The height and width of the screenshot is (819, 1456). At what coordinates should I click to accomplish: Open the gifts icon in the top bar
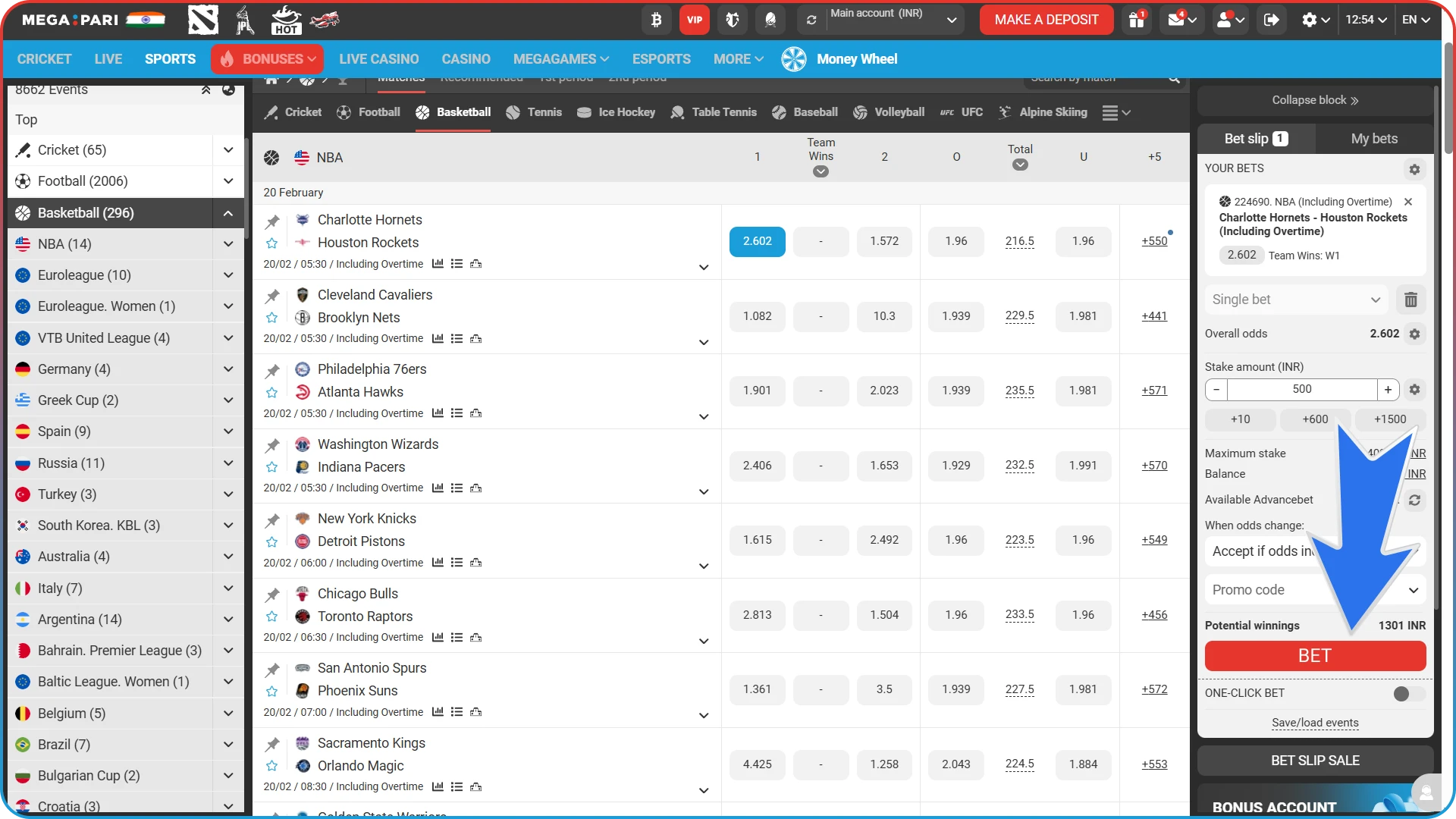(1135, 20)
